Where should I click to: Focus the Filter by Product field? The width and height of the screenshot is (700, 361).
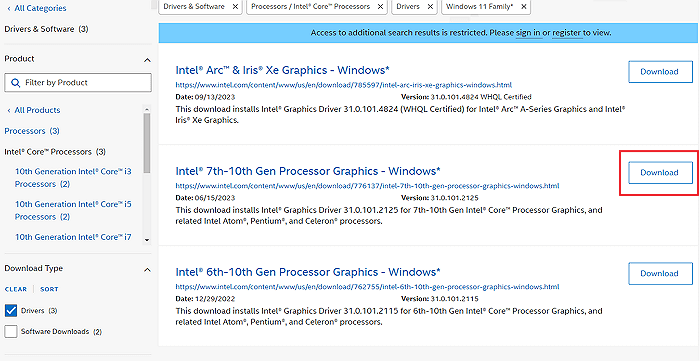(x=78, y=83)
